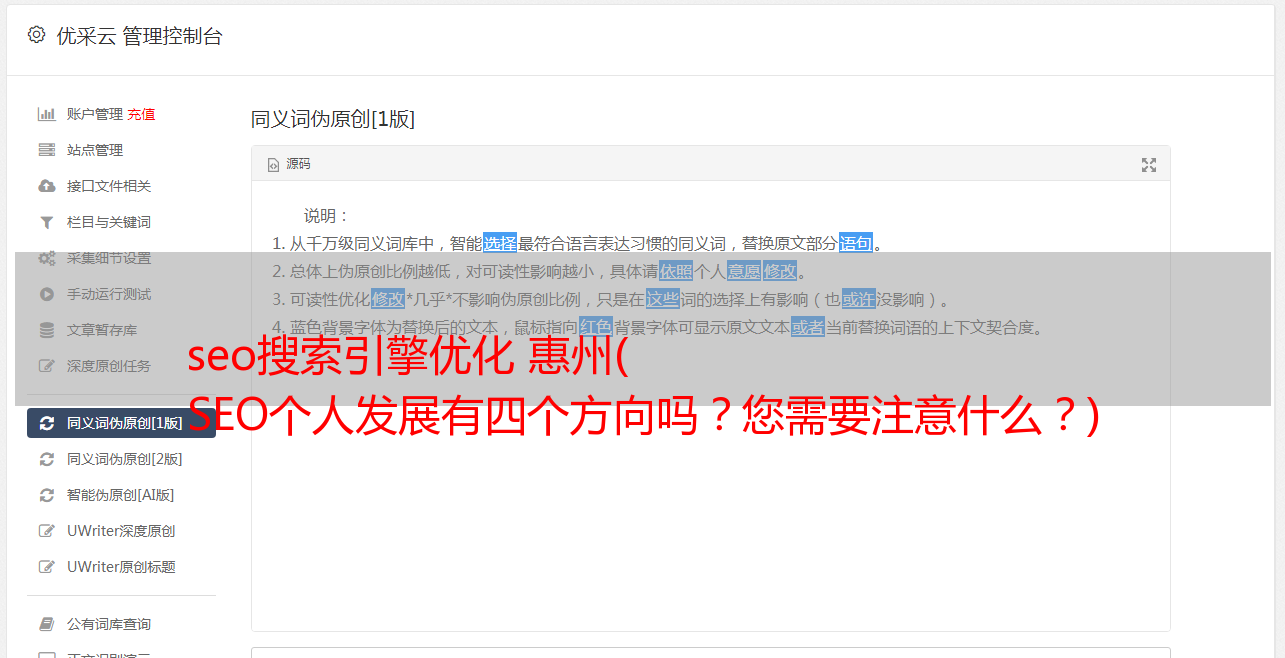Click the 文章暂存库 database icon
The width and height of the screenshot is (1285, 658).
[46, 330]
